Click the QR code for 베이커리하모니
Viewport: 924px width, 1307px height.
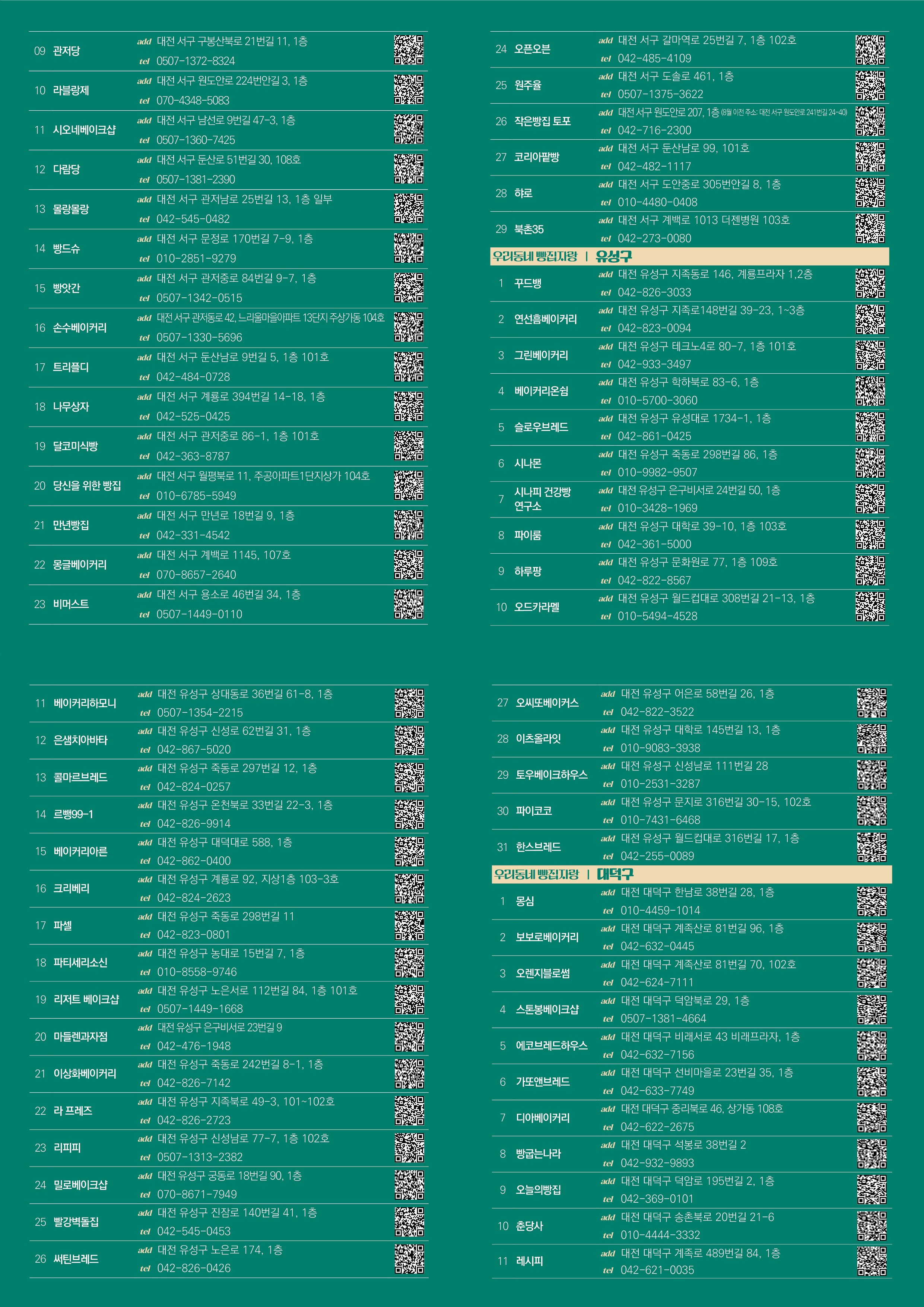(409, 703)
